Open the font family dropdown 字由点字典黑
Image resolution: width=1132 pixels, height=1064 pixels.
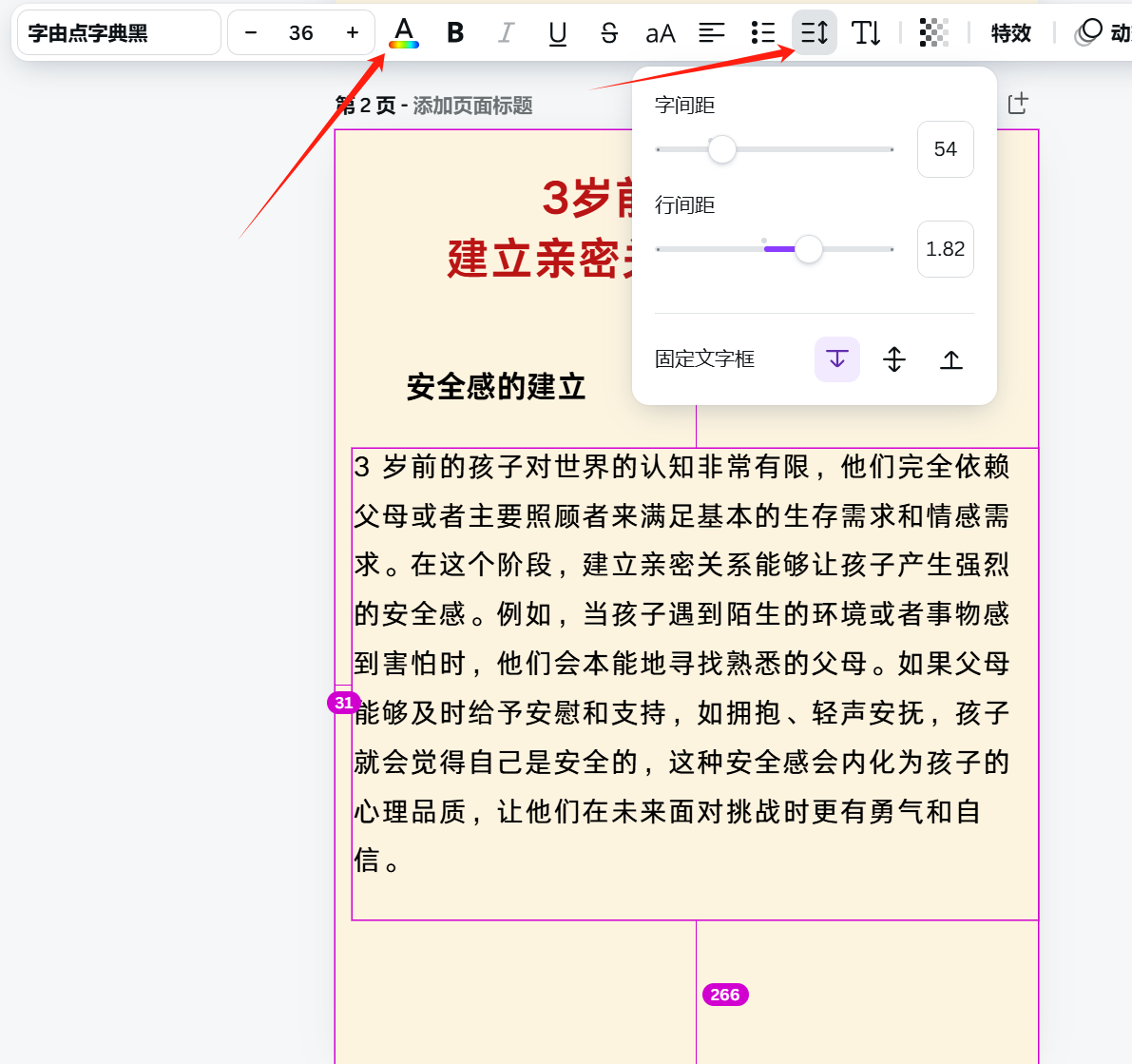coord(118,32)
